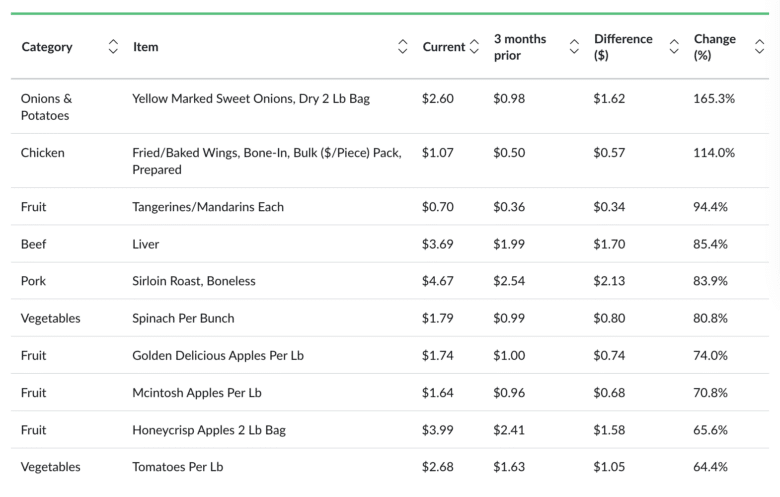The image size is (780, 497).
Task: Click sort arrows beside Change (%) header
Action: (x=759, y=47)
